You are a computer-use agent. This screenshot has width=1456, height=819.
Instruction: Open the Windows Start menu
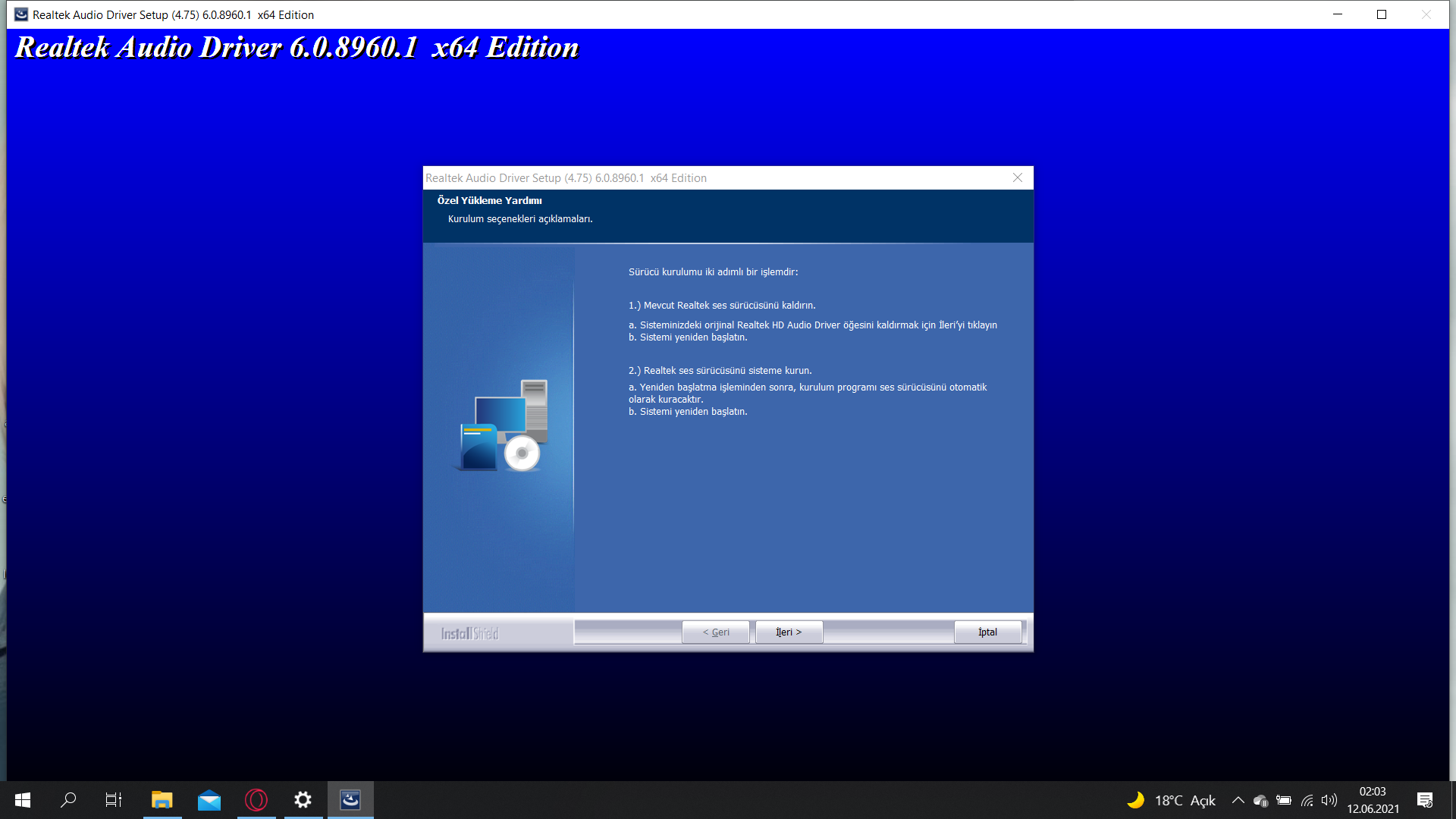click(23, 800)
